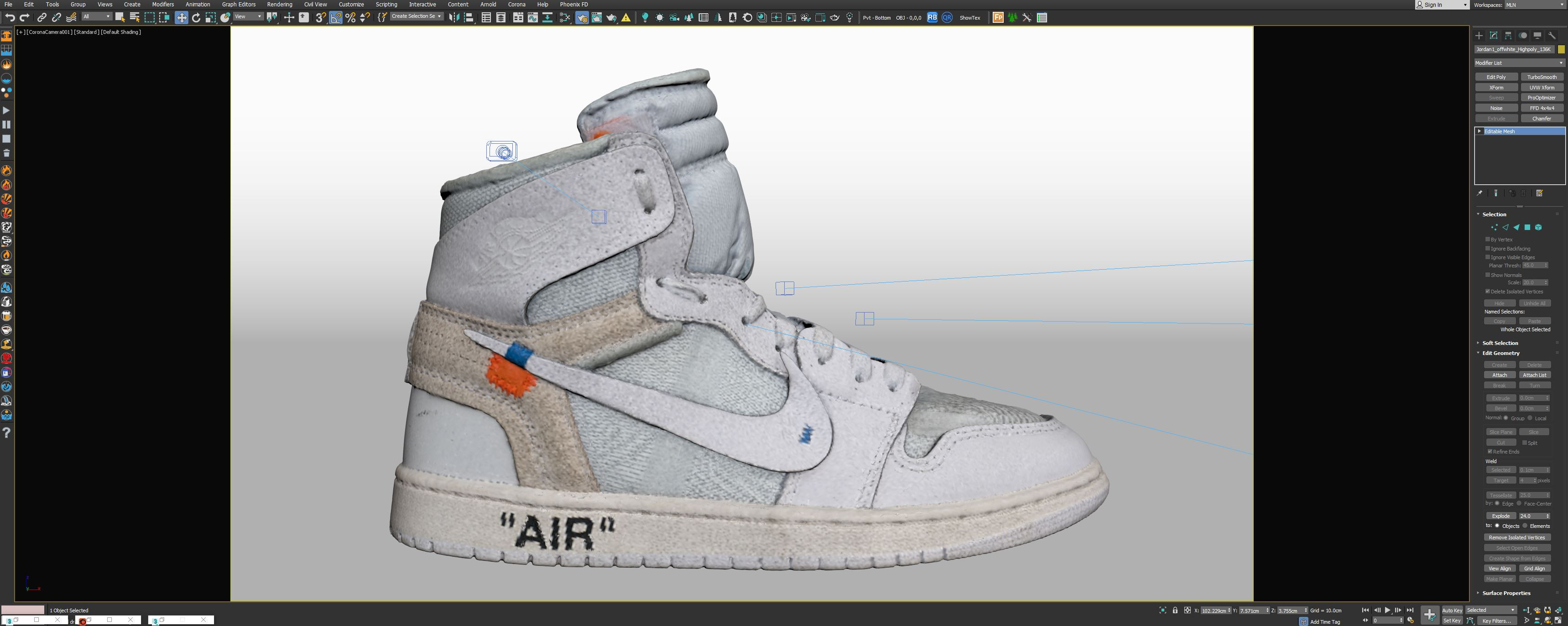Click the Unlink Selection icon
1568x626 pixels.
point(57,18)
